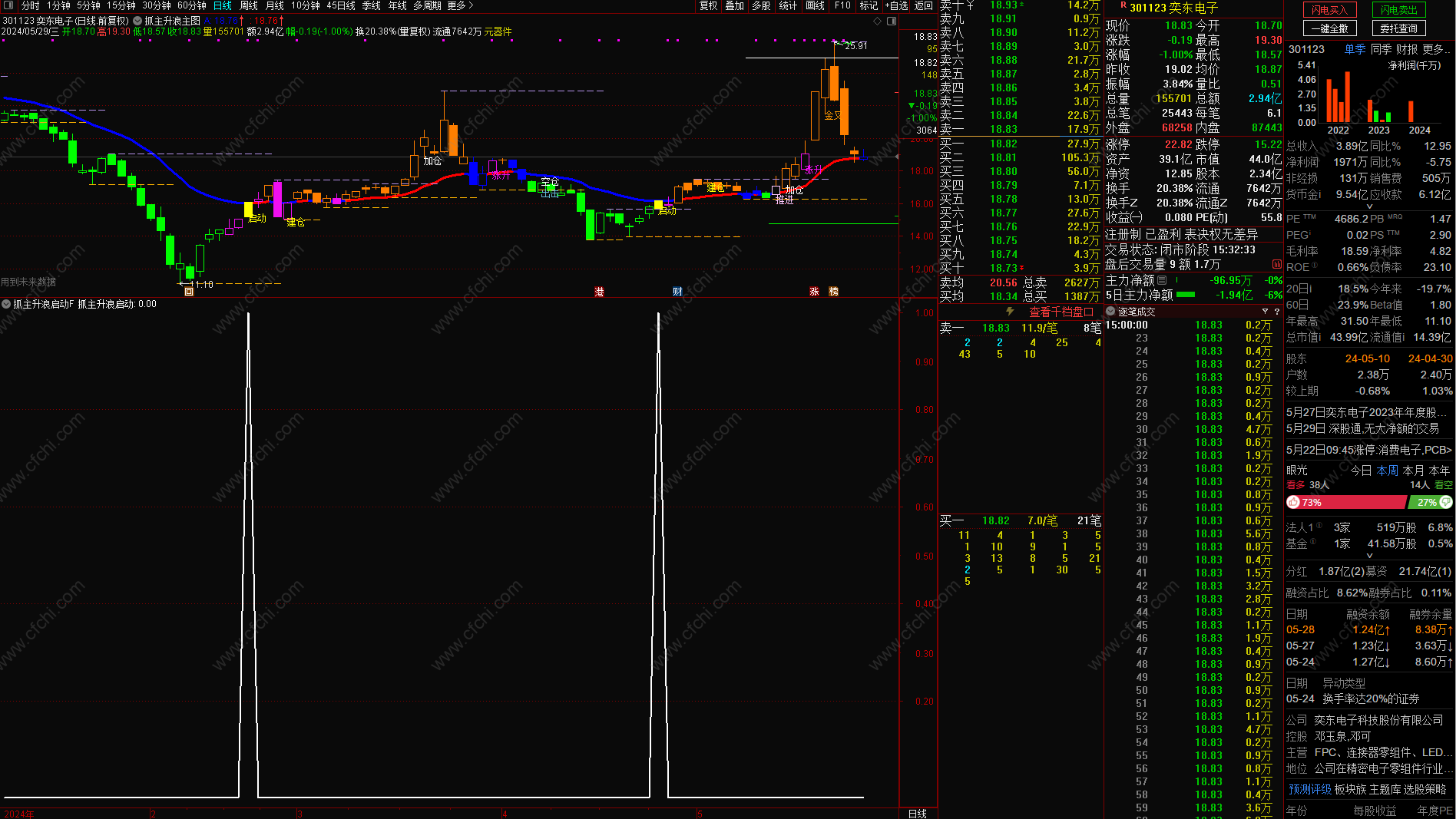Click the 财 marker below the chart
1456x819 pixels.
[x=677, y=292]
